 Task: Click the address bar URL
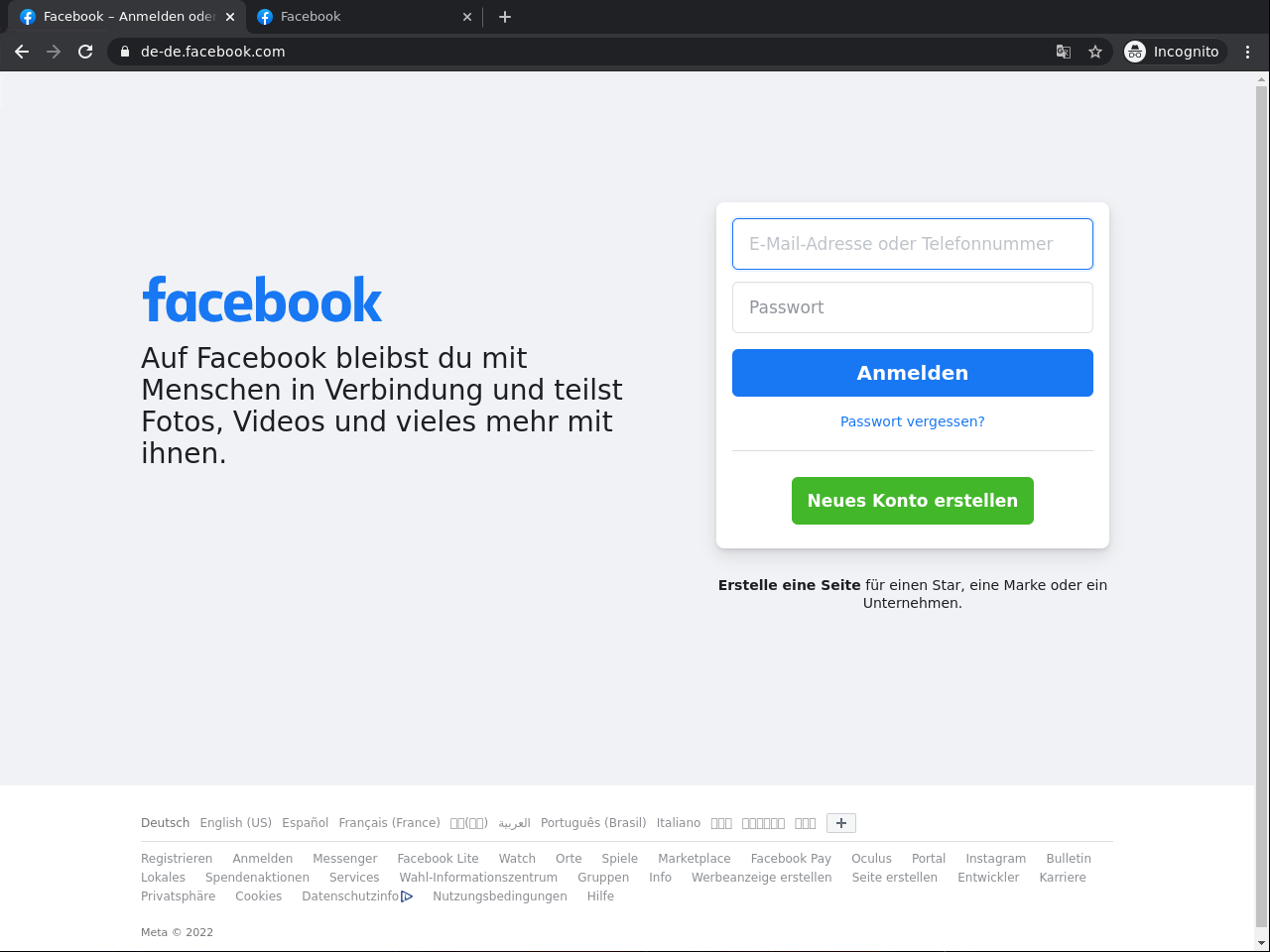pyautogui.click(x=213, y=52)
